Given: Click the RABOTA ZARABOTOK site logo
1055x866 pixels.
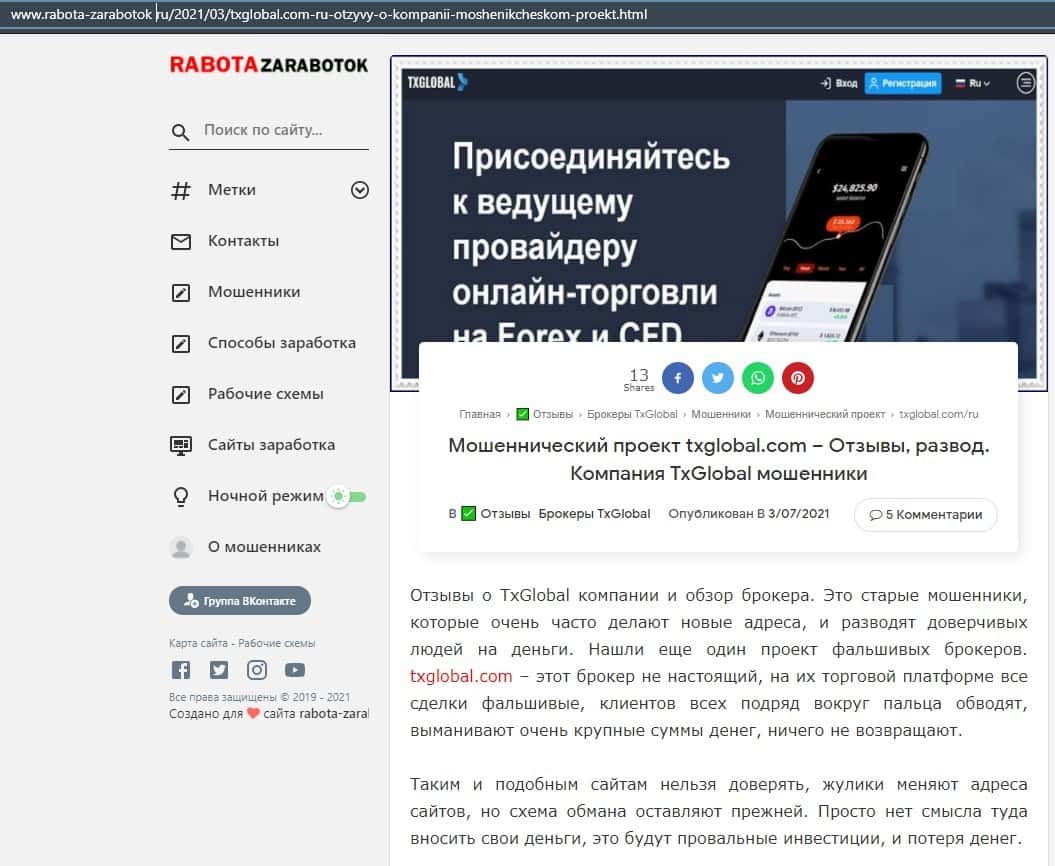Looking at the screenshot, I should (268, 65).
